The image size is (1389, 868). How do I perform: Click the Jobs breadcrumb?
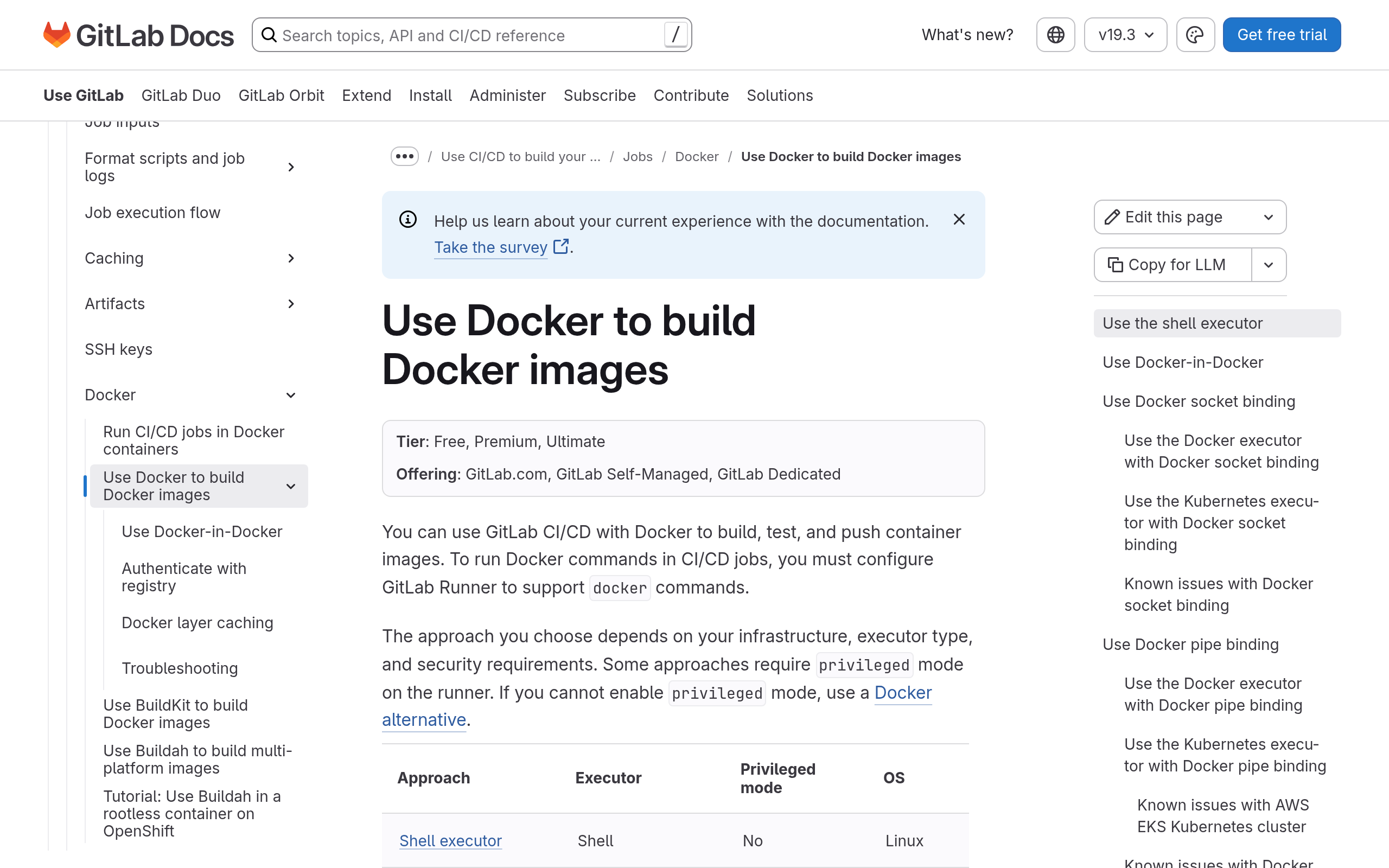pyautogui.click(x=638, y=157)
